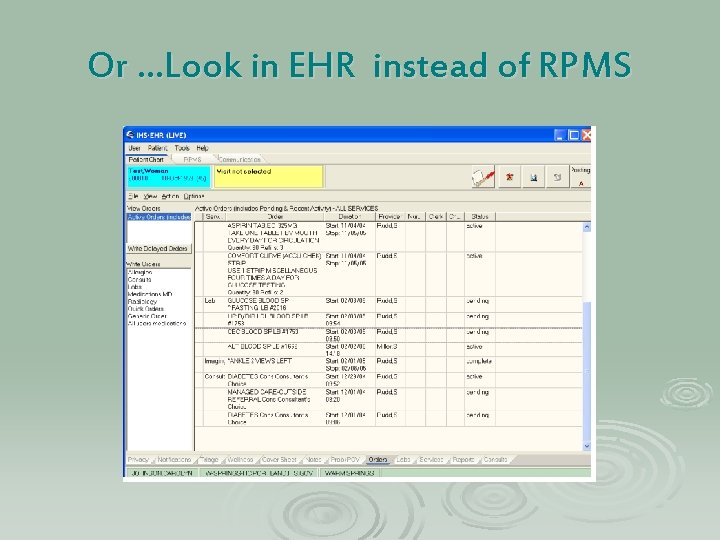Select the GLUCOSE BLOOD SP lab order

tap(388, 304)
